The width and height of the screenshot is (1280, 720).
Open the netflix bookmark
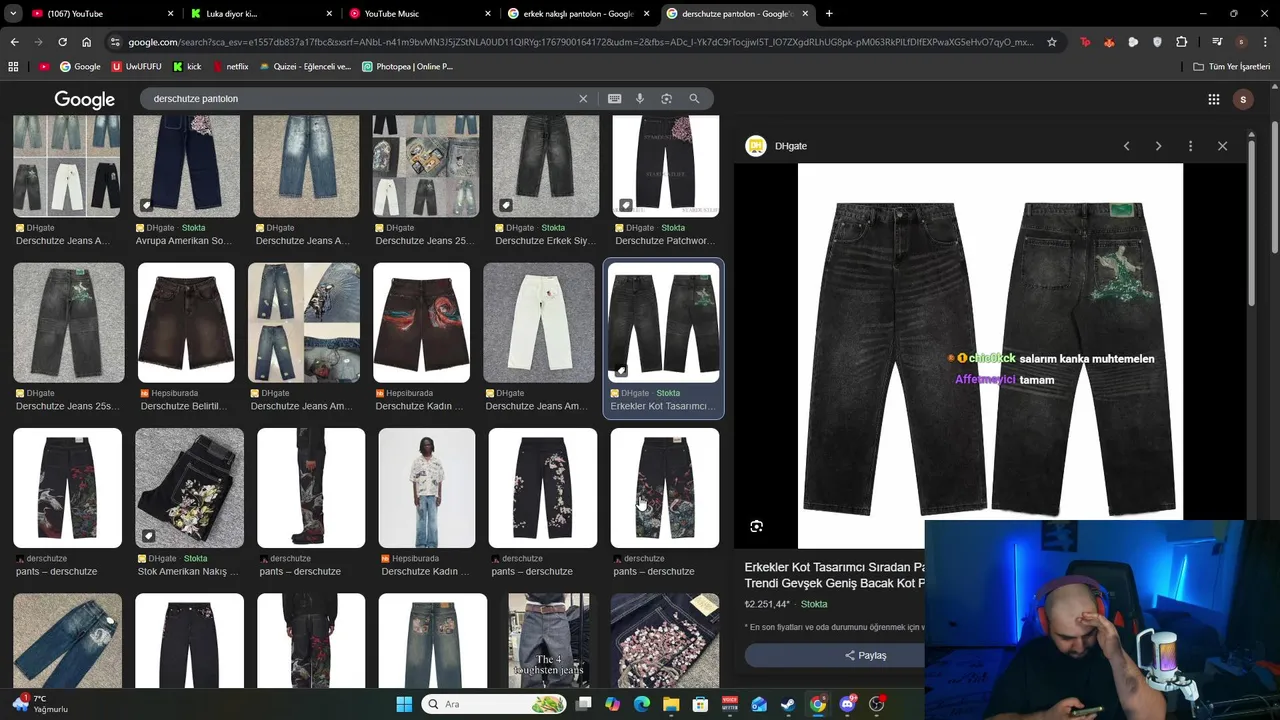click(x=230, y=67)
